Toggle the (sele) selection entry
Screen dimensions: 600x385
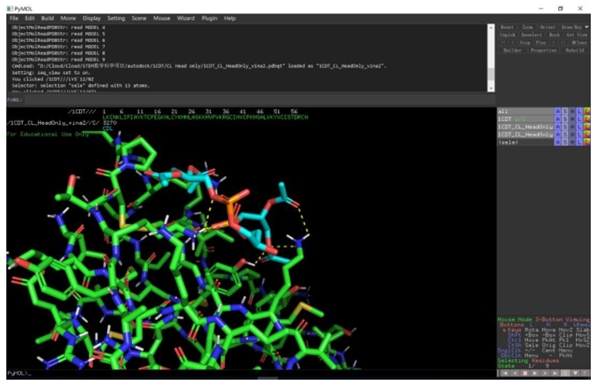point(525,142)
